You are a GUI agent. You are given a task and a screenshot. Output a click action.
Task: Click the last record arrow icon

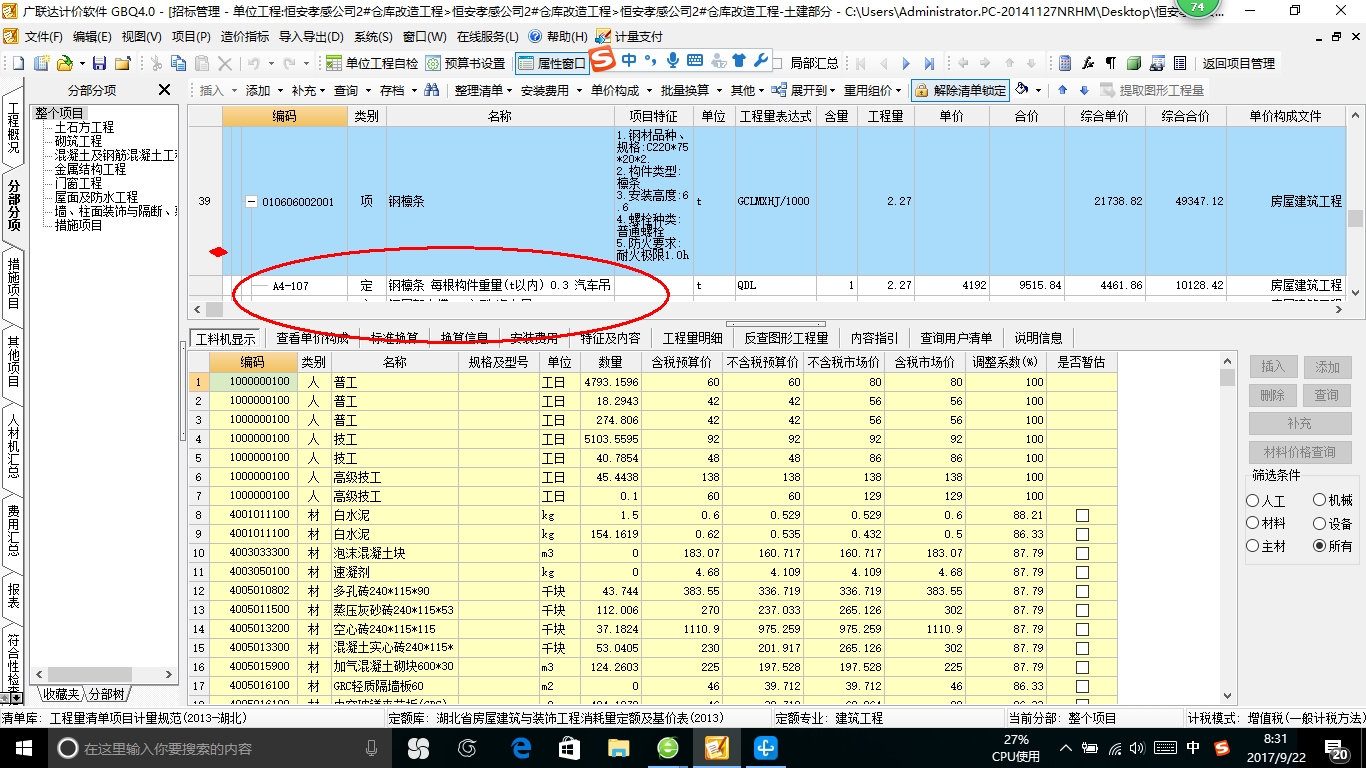(x=929, y=63)
